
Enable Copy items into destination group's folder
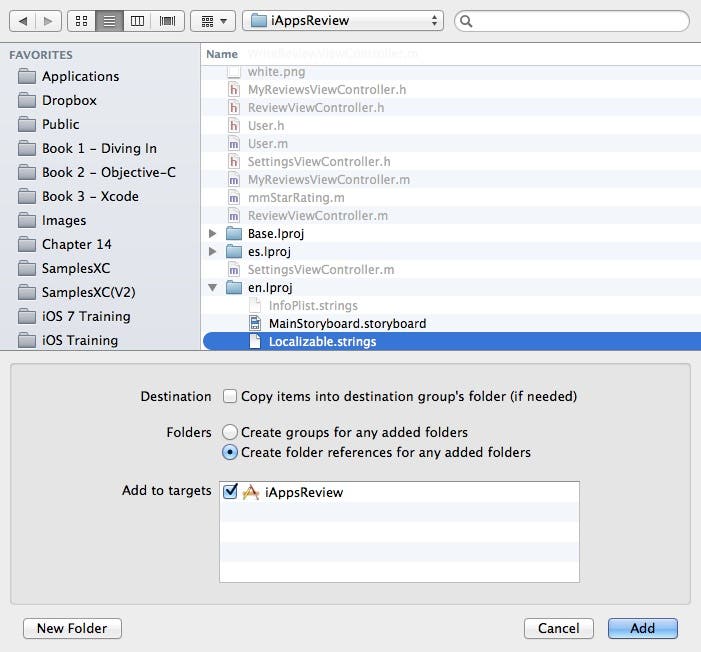[x=230, y=396]
